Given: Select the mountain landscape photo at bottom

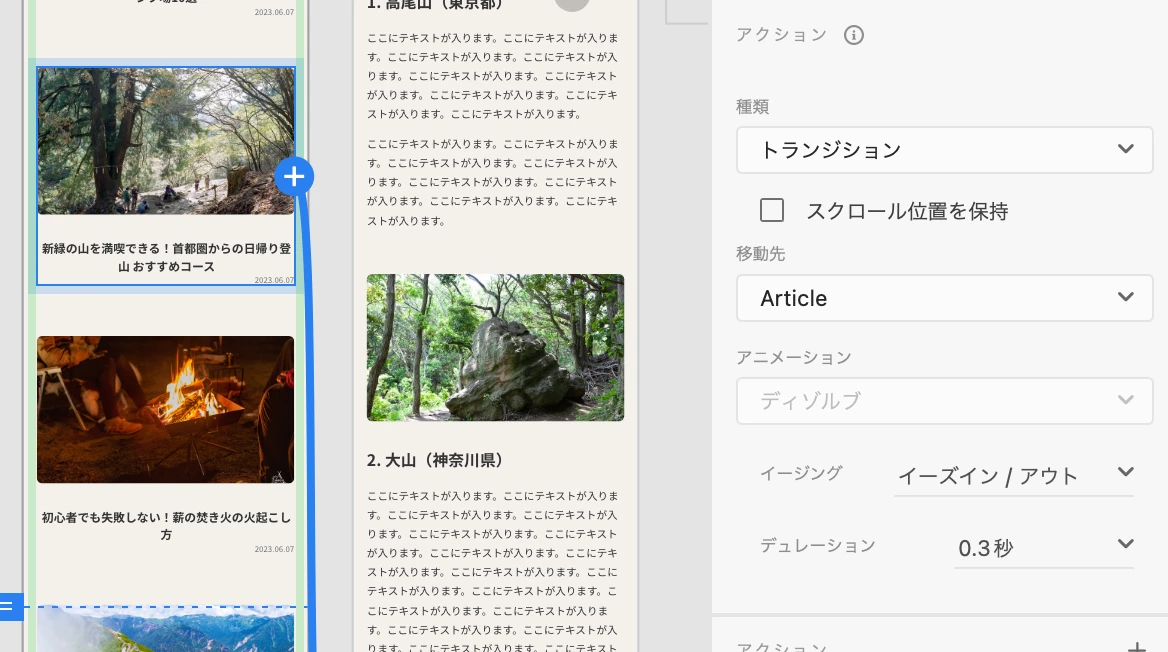Looking at the screenshot, I should (165, 630).
